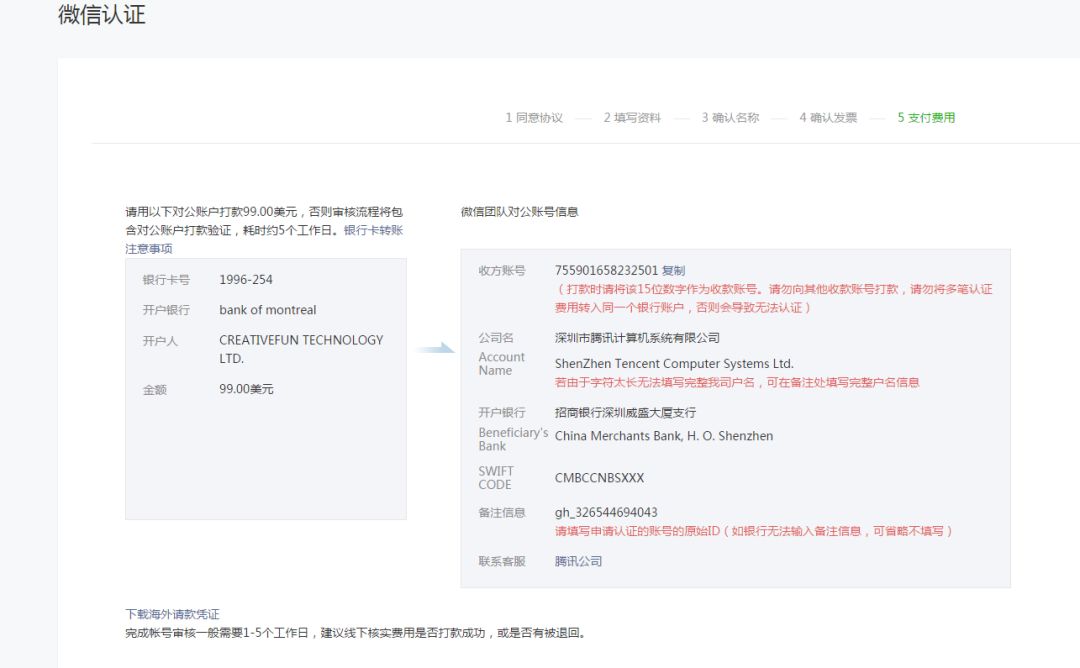The width and height of the screenshot is (1080, 668).
Task: Click account number 755901658232501
Action: click(606, 270)
